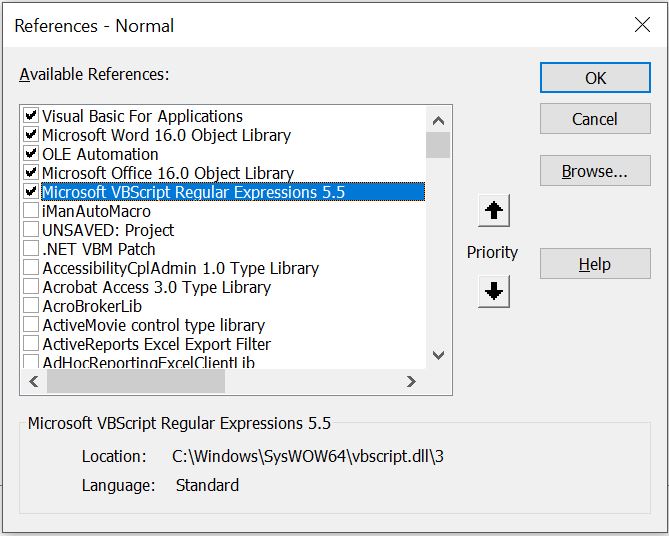Viewport: 669px width, 536px height.
Task: Select the .NET VBM Patch row text
Action: click(99, 249)
